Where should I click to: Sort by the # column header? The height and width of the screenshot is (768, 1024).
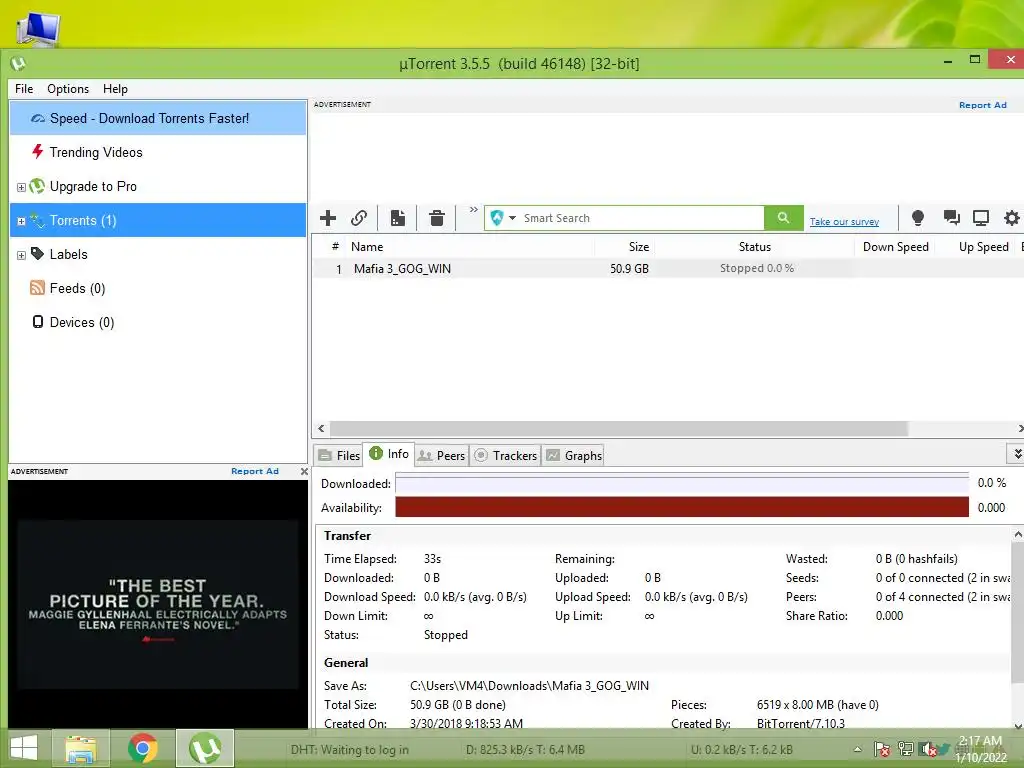coord(335,247)
